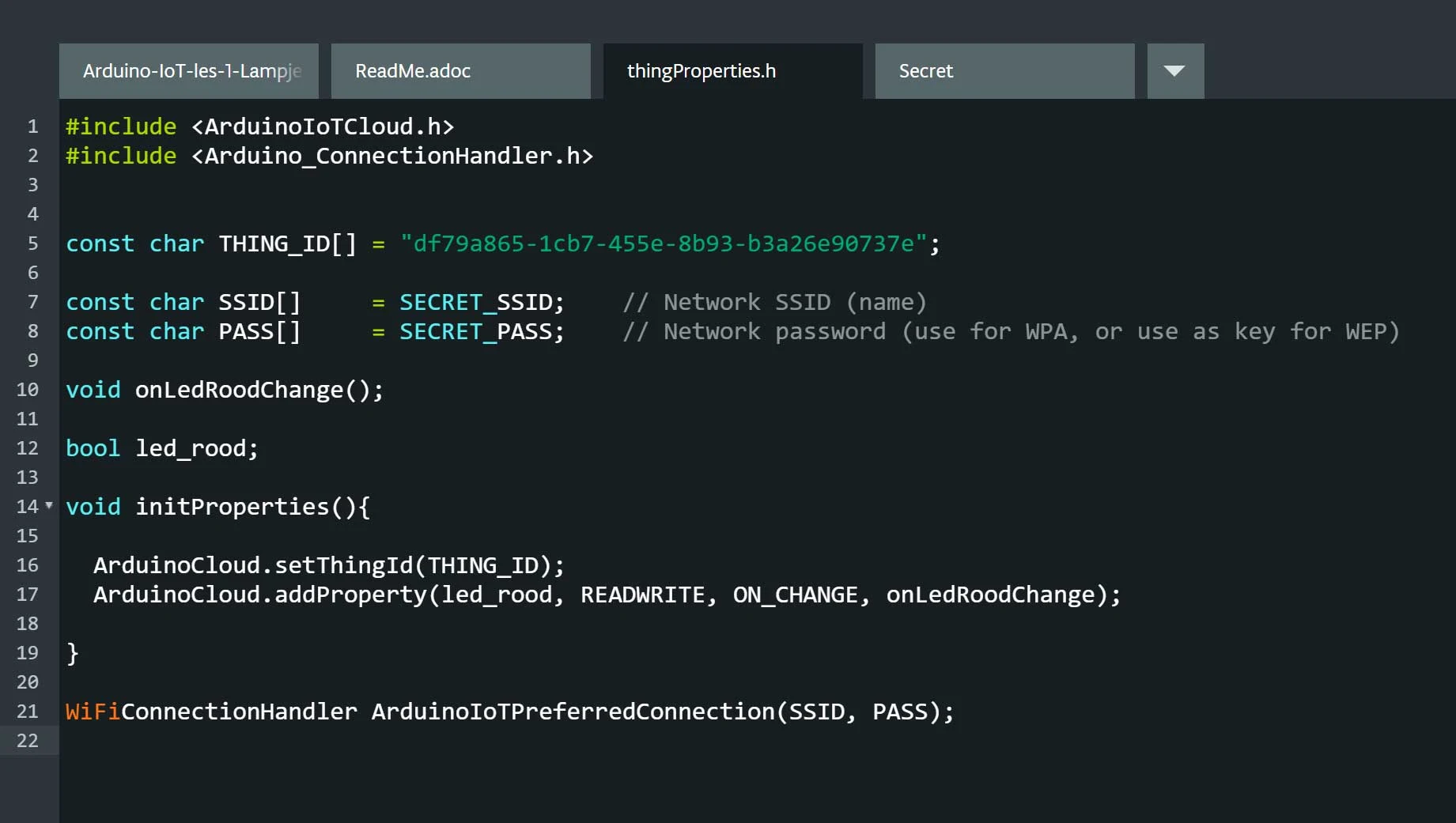1456x823 pixels.
Task: Open the Secret tab
Action: coord(1005,71)
